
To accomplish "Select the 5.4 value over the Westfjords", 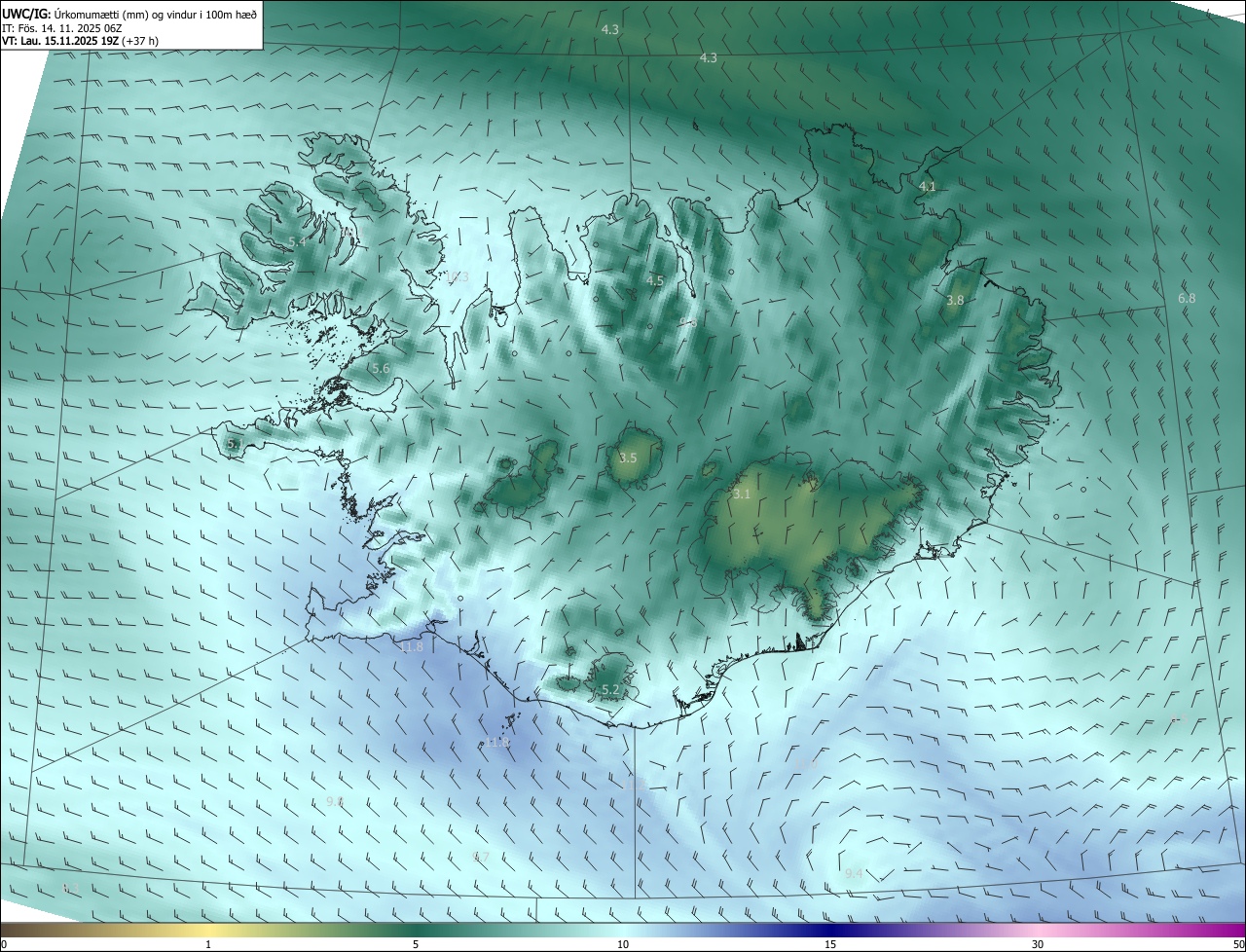I will (297, 241).
